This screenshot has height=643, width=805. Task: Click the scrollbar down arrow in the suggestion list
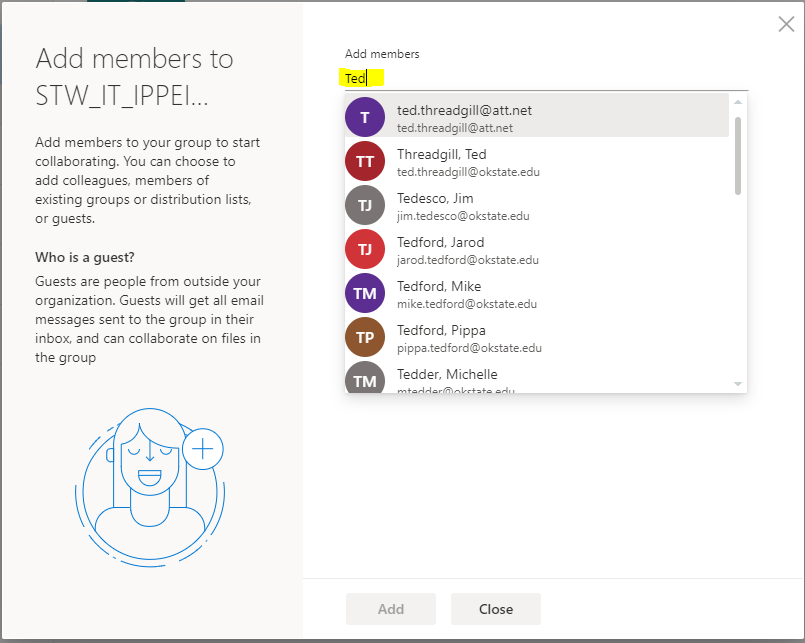click(738, 384)
